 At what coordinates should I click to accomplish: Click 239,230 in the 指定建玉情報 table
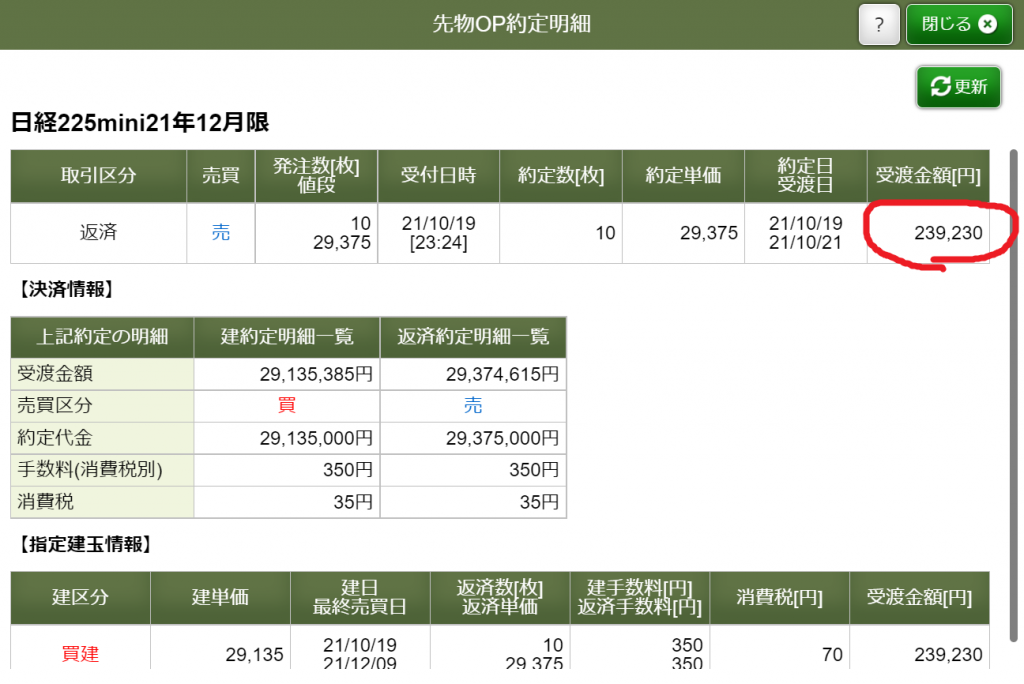(x=948, y=655)
